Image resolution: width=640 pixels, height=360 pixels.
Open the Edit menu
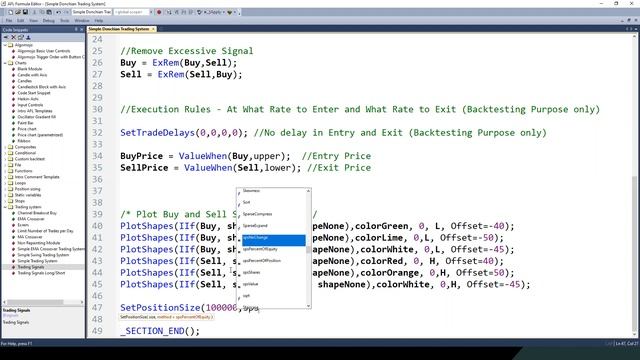tap(20, 20)
